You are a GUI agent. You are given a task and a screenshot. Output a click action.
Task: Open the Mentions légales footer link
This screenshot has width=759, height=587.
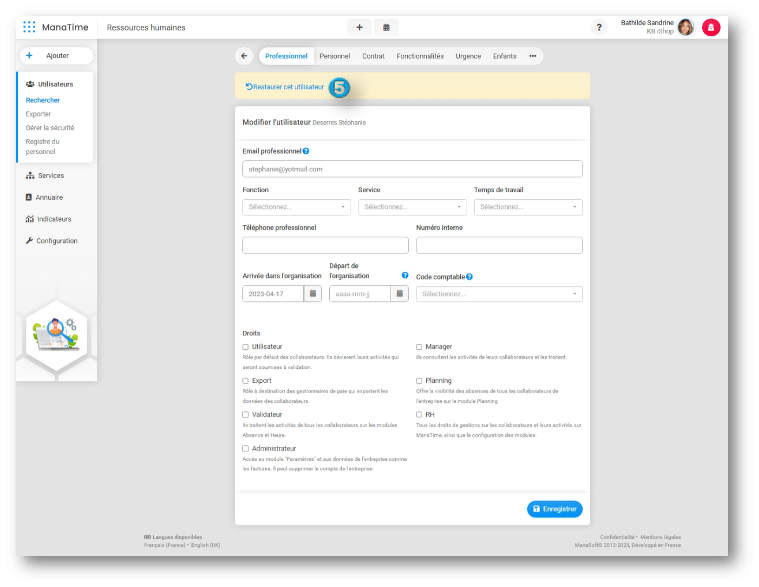(661, 537)
